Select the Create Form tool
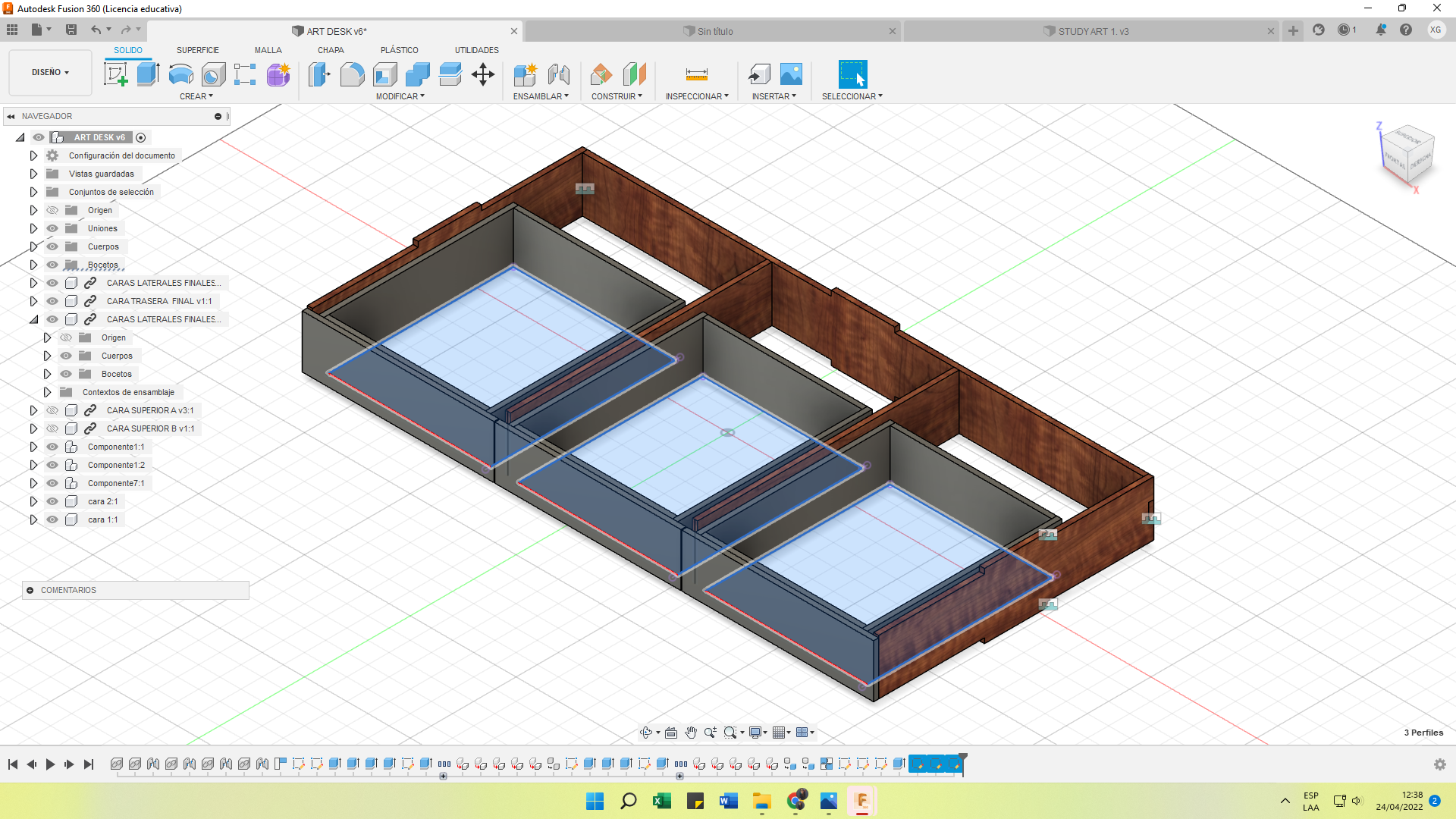This screenshot has height=819, width=1456. (278, 74)
